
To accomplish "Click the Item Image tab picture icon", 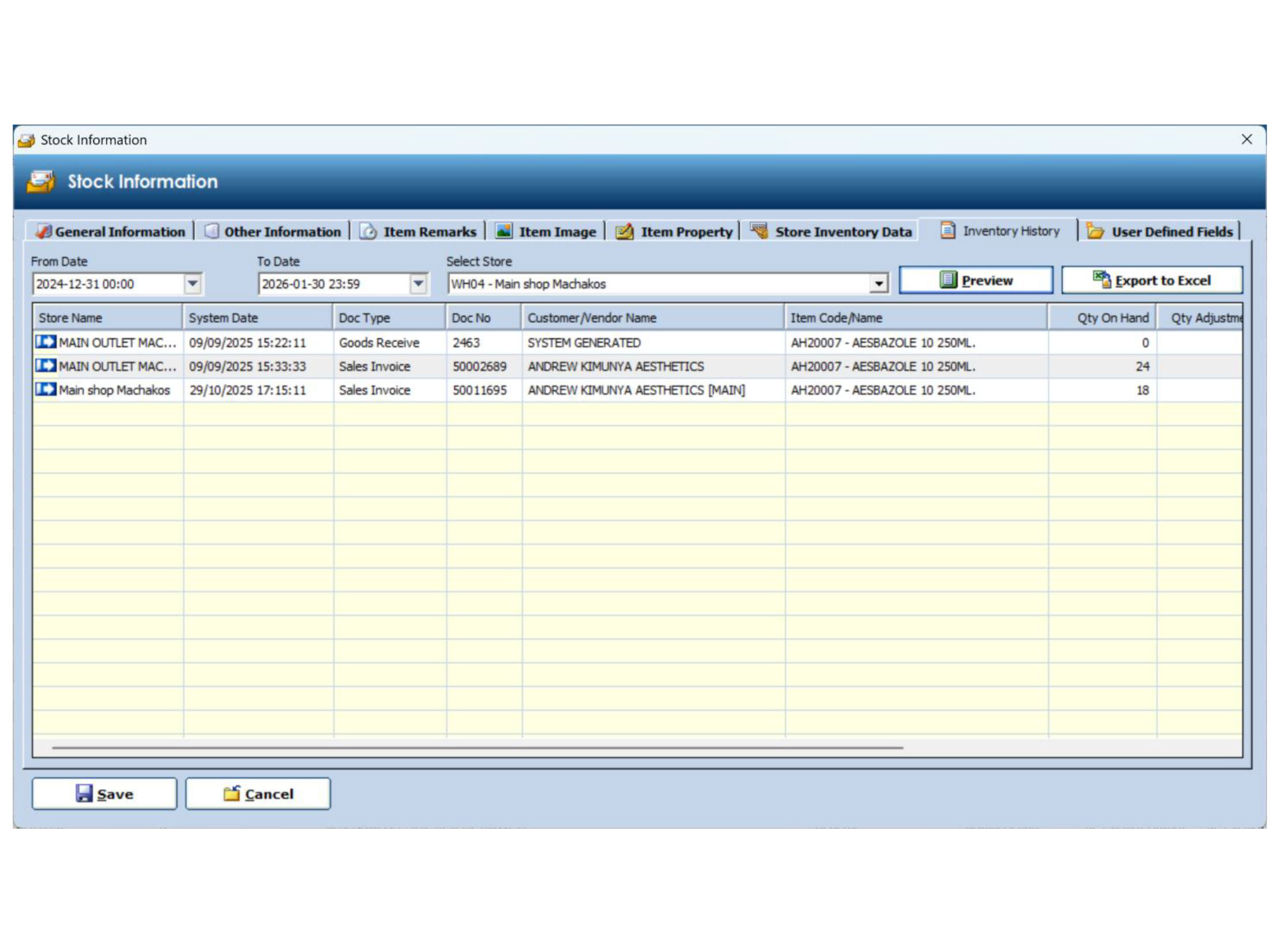I will [503, 231].
